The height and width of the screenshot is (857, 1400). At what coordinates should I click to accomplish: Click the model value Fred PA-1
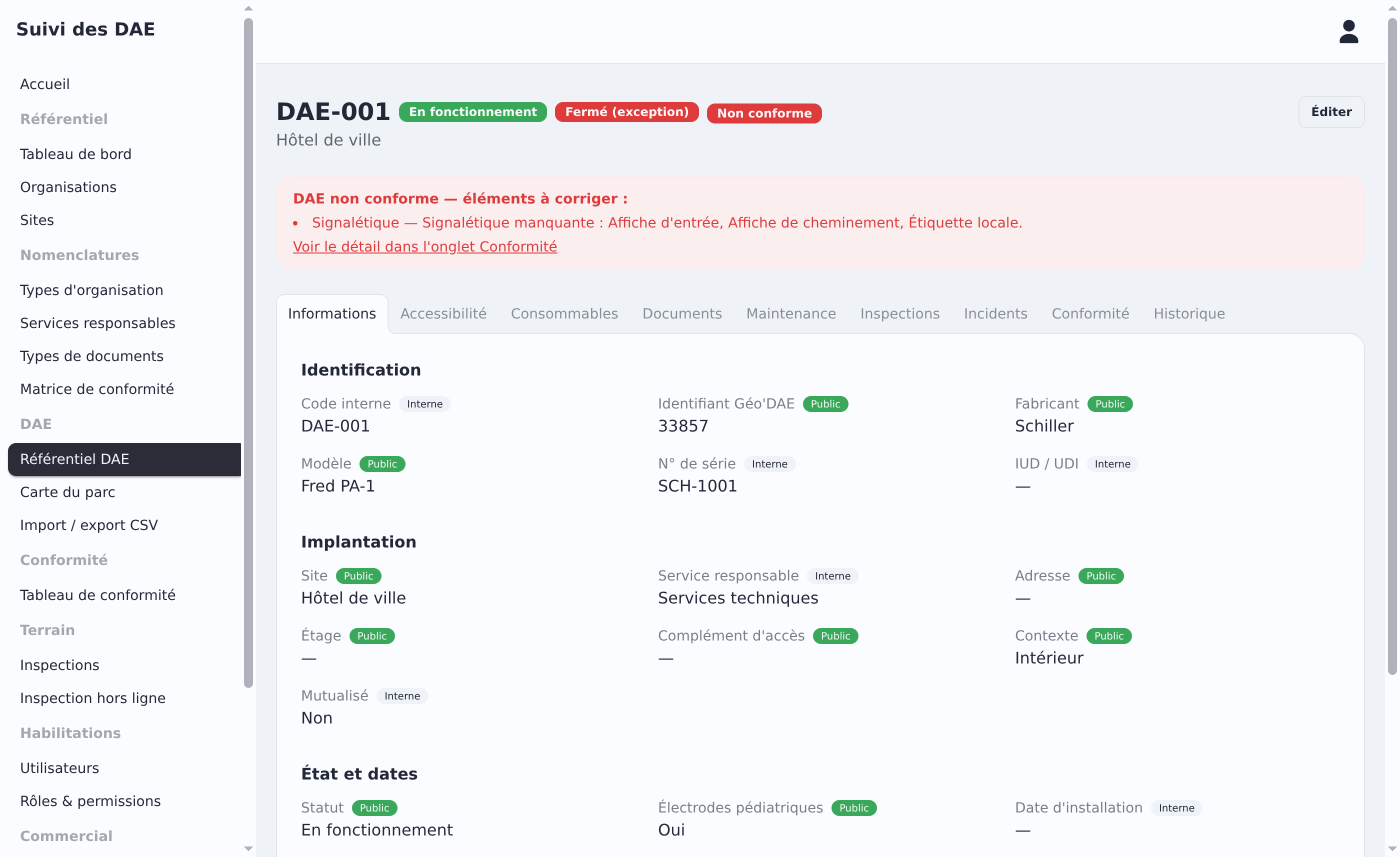point(338,486)
